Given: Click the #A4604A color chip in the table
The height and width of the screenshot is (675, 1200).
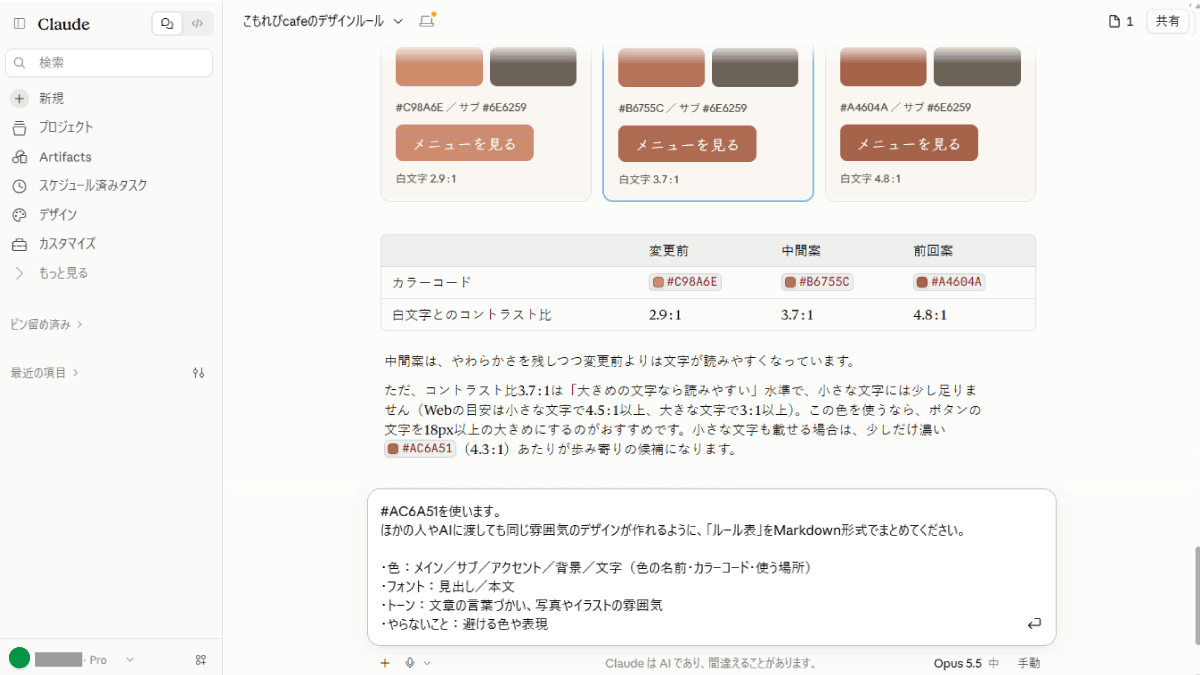Looking at the screenshot, I should pos(949,282).
